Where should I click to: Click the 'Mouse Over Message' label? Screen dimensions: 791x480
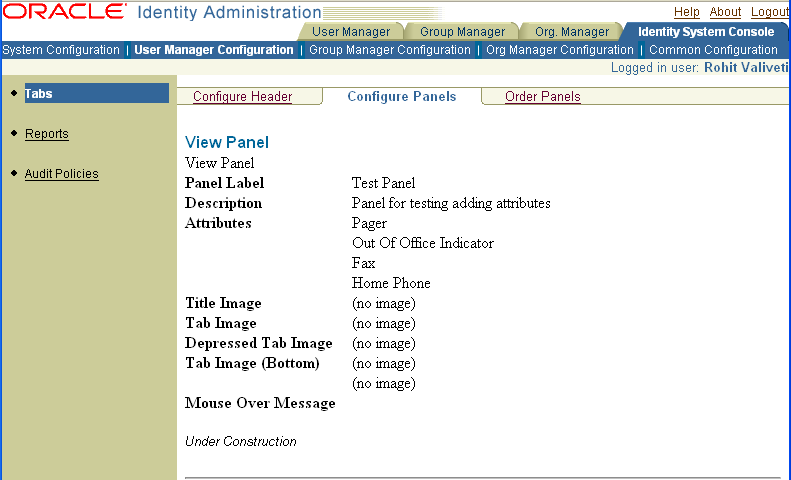[x=260, y=403]
